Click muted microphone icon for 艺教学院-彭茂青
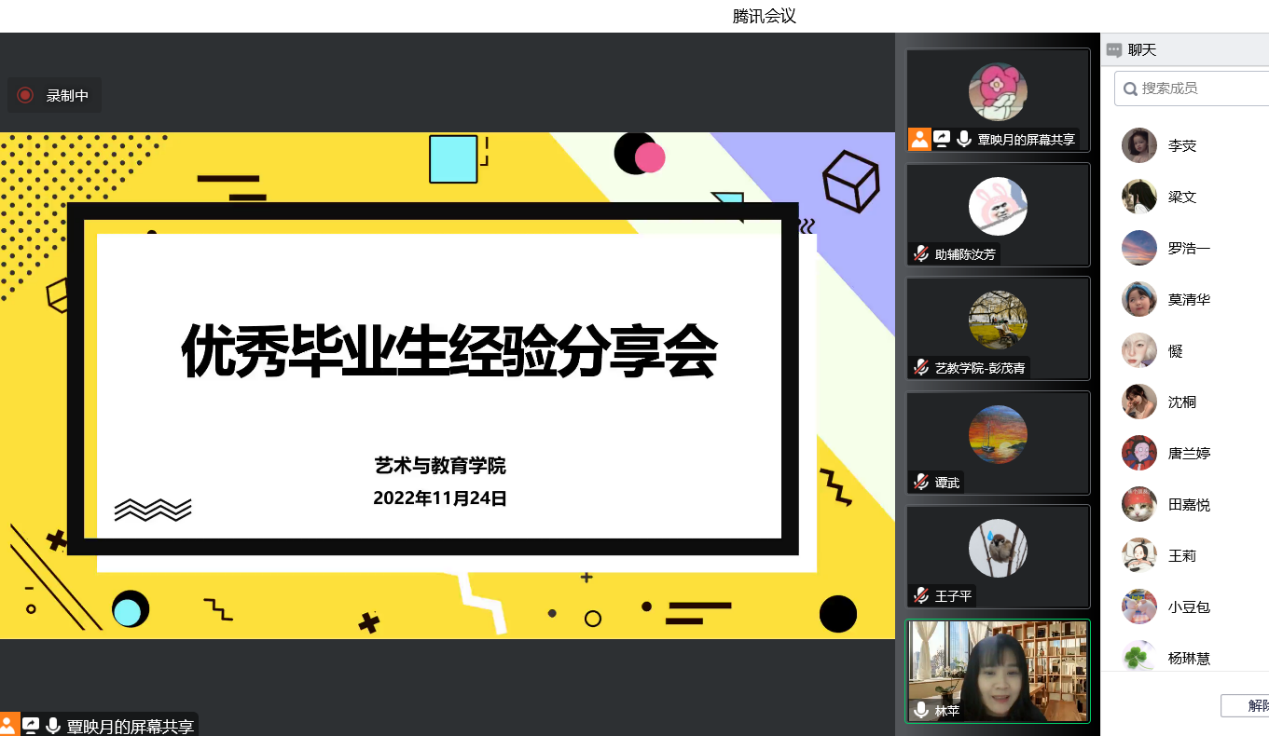Screen dimensions: 1269x736 coord(921,368)
